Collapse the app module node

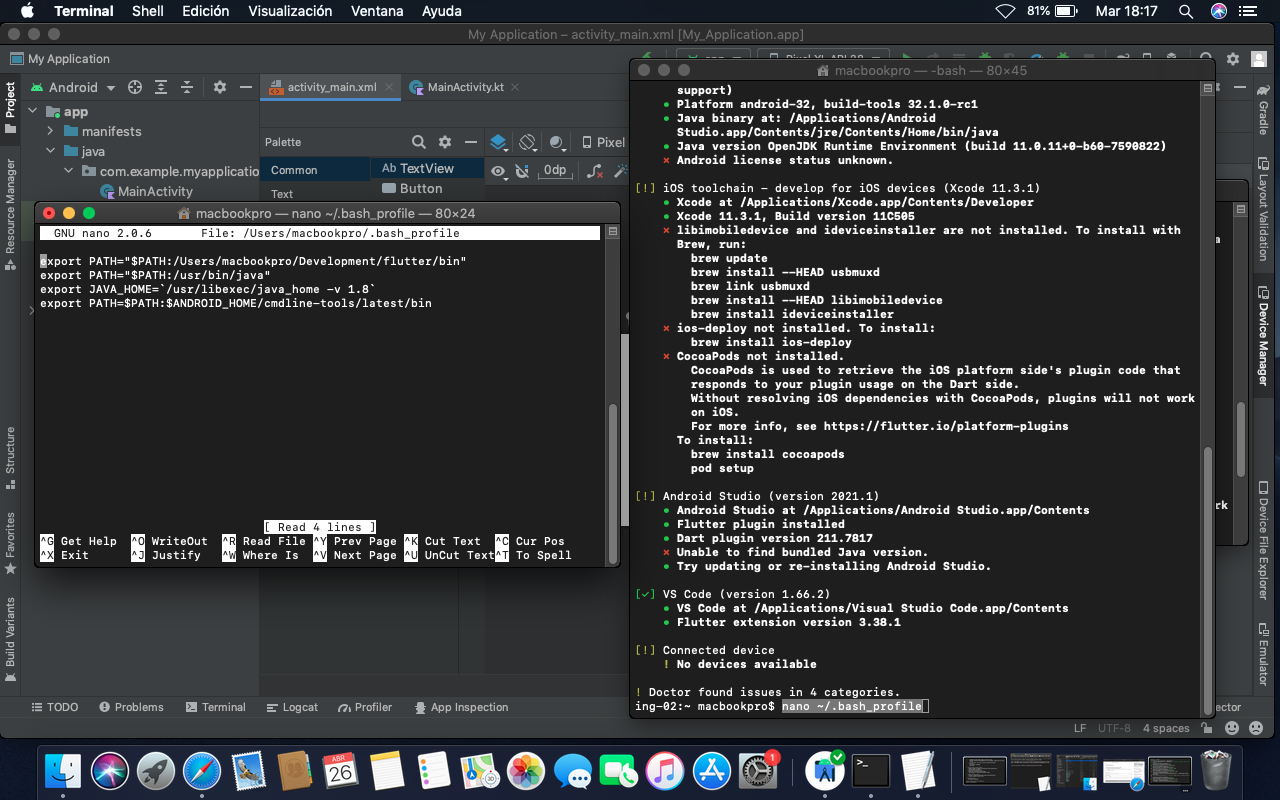[x=32, y=111]
